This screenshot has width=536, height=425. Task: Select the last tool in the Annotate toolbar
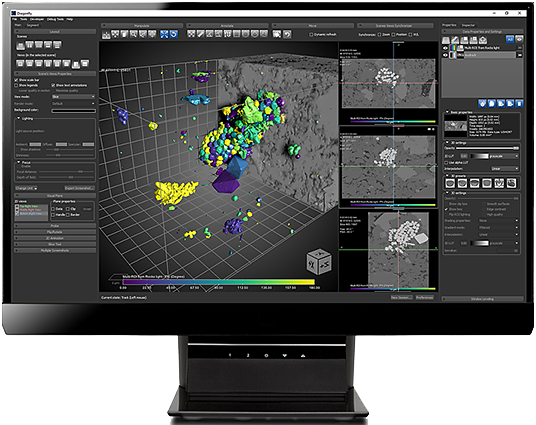264,34
